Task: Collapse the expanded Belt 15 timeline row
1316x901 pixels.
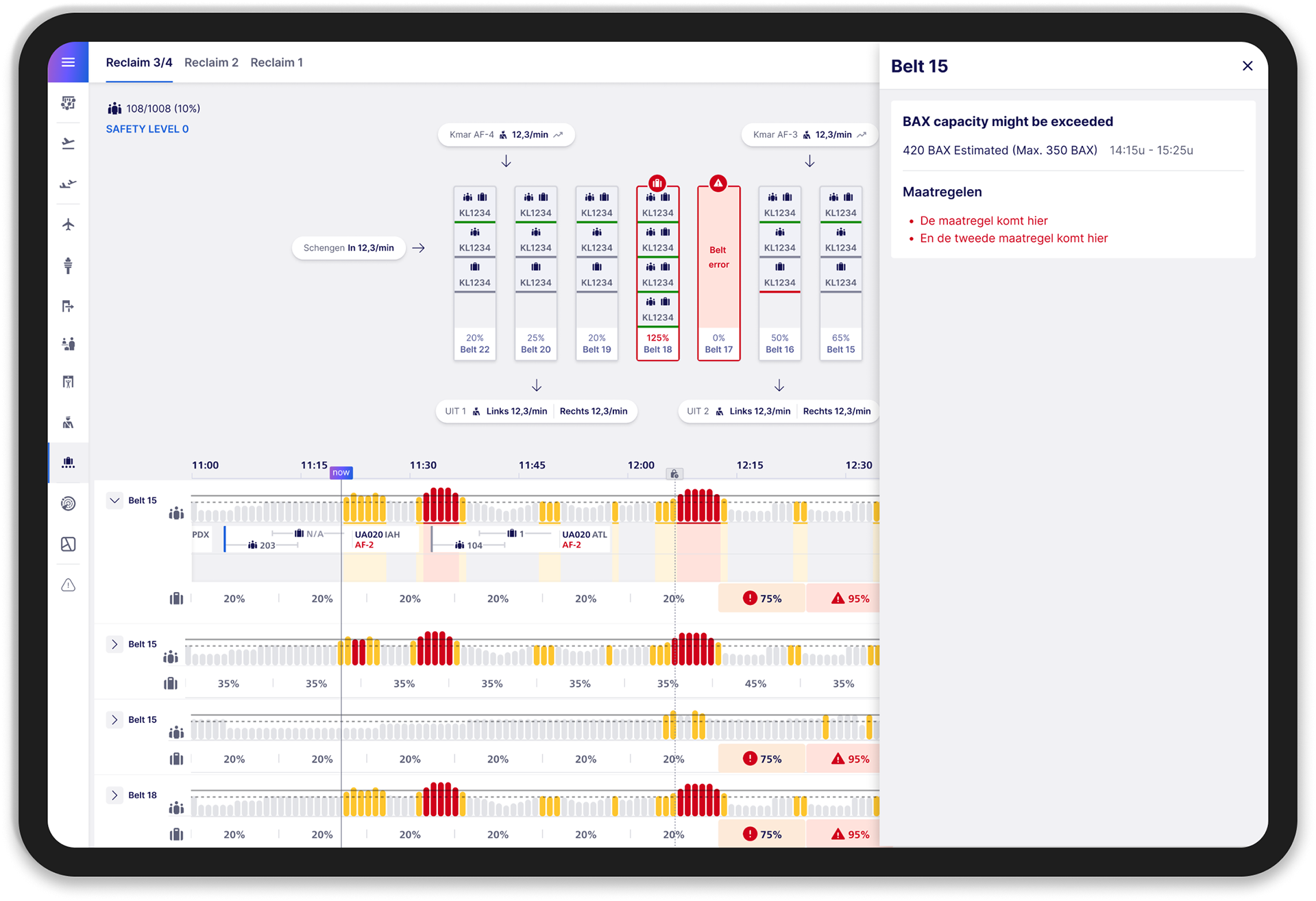Action: 114,500
